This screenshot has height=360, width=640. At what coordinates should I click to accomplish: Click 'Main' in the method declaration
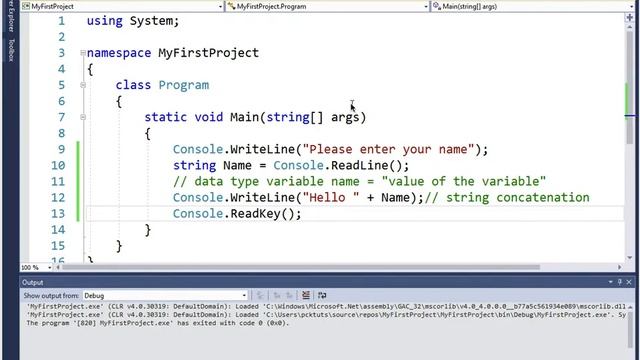tap(244, 117)
